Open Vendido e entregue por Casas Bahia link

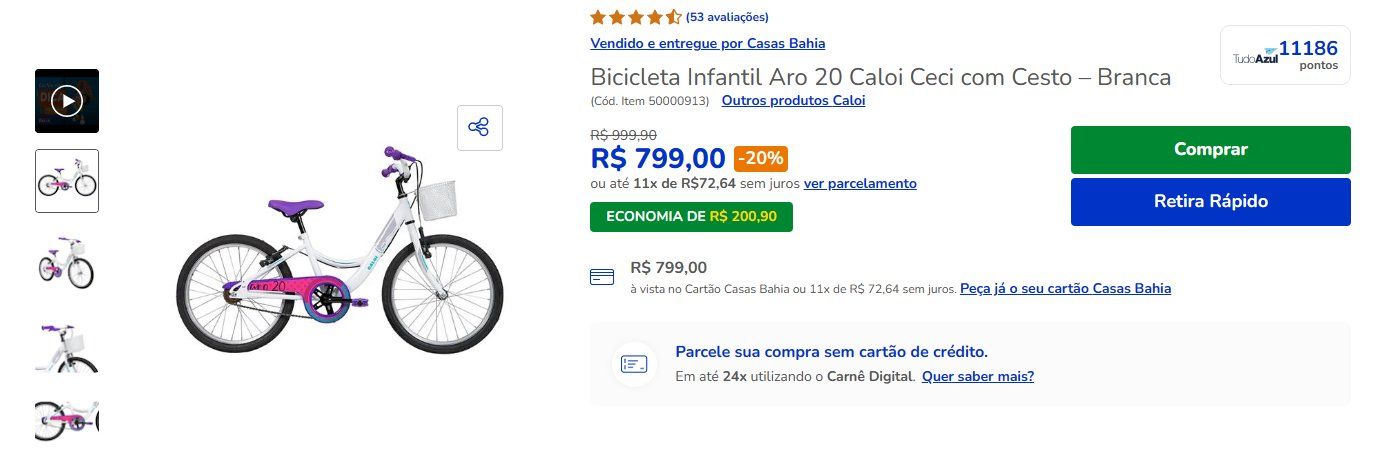click(707, 43)
